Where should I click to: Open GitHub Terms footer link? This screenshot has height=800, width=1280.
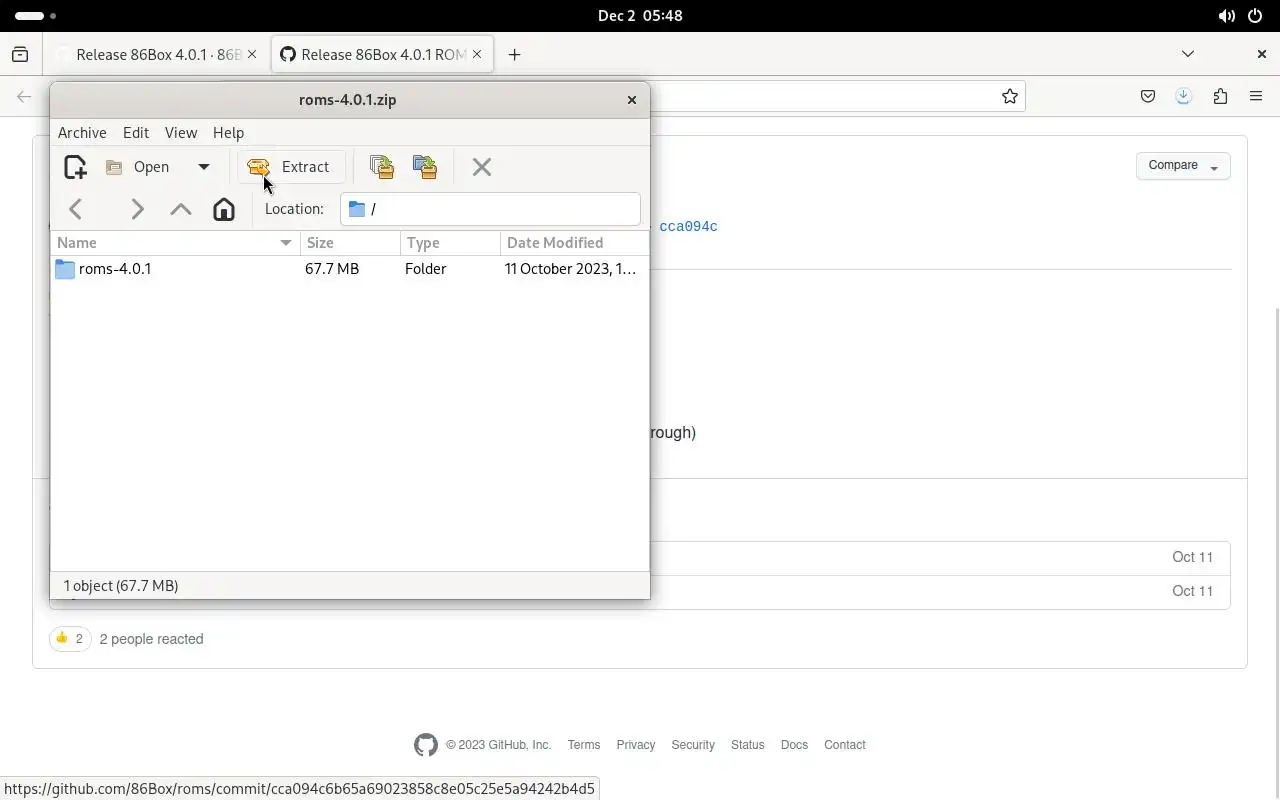click(x=584, y=745)
